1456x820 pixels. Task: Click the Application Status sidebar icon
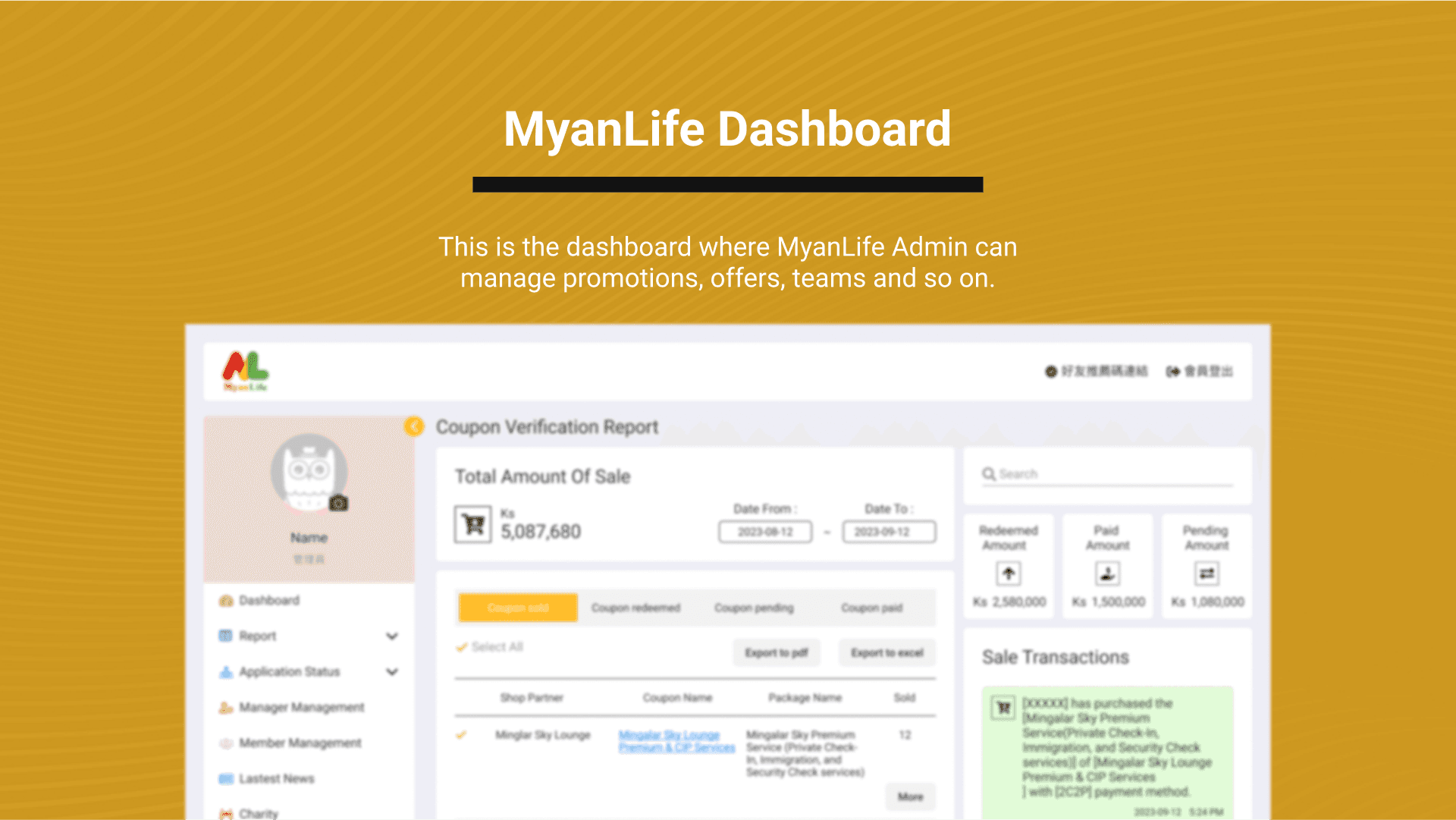coord(226,671)
